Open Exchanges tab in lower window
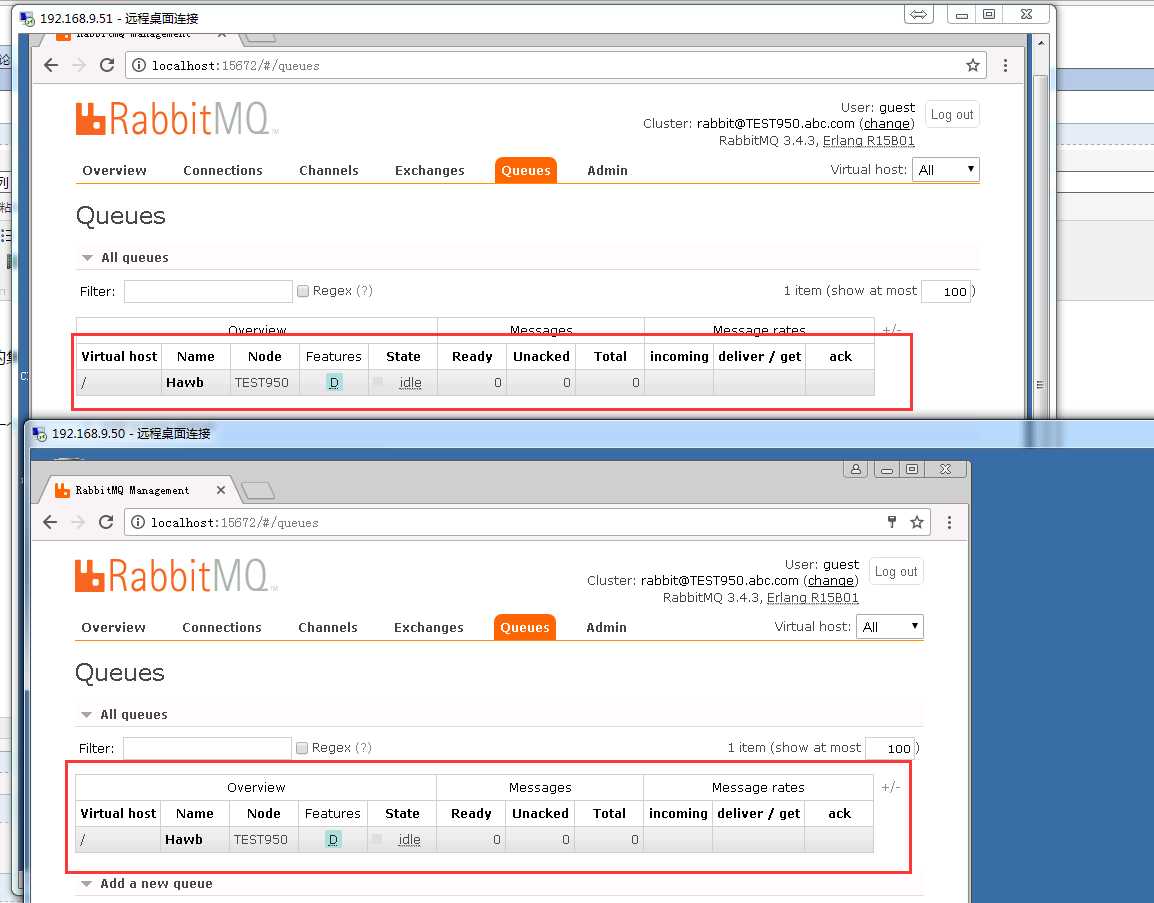The width and height of the screenshot is (1154, 903). pos(429,628)
